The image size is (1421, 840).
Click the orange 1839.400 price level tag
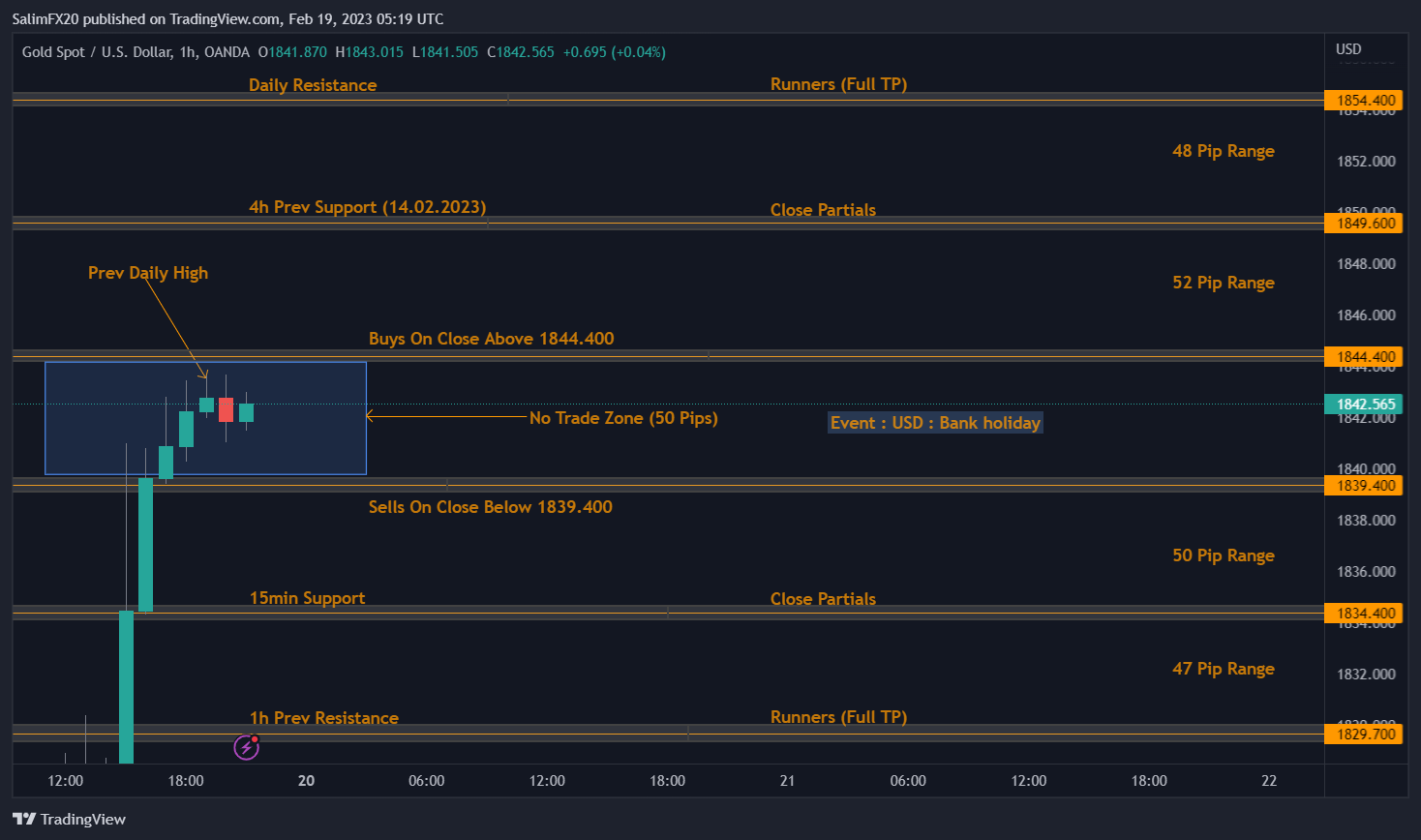[1363, 485]
